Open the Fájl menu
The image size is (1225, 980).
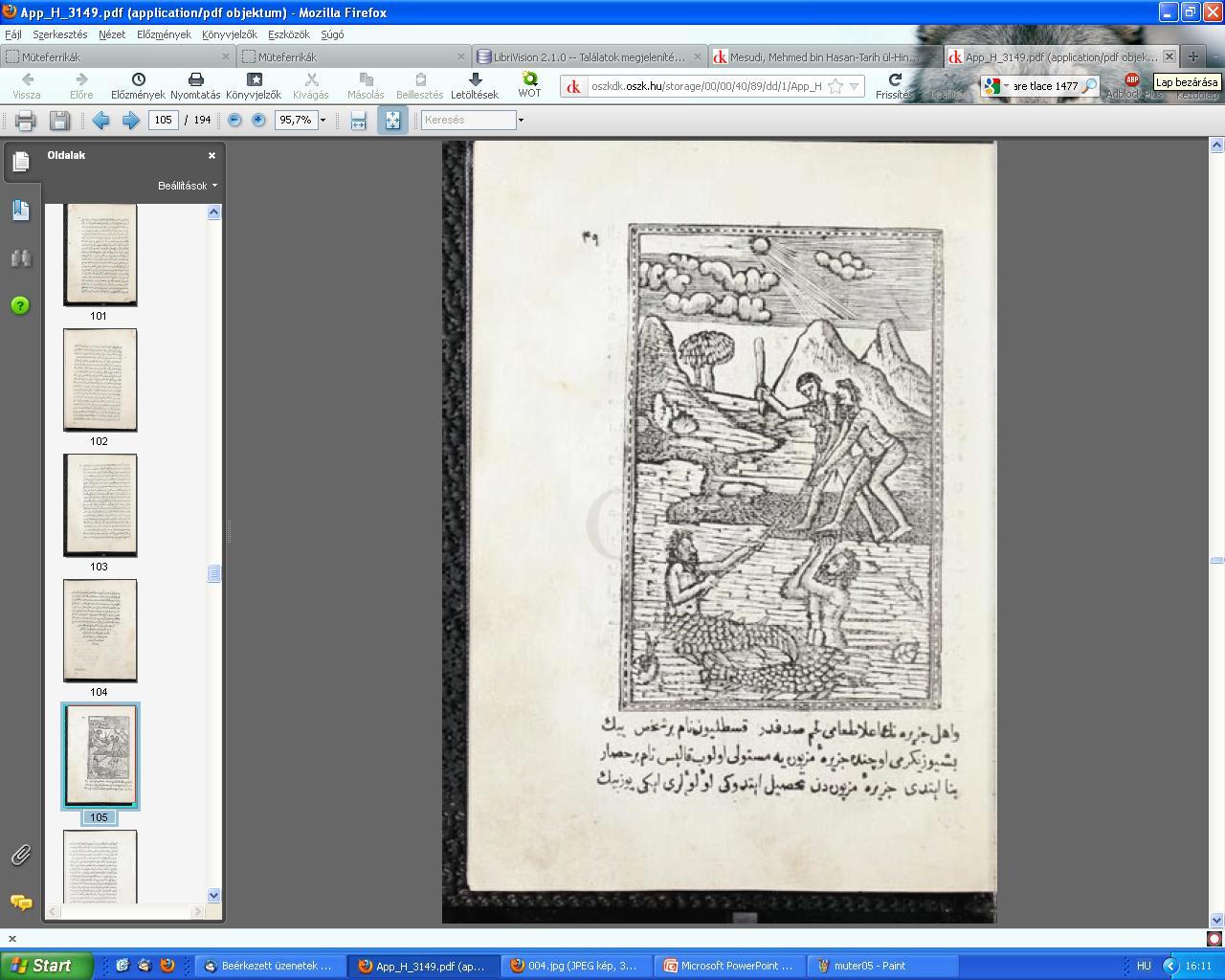pyautogui.click(x=13, y=34)
